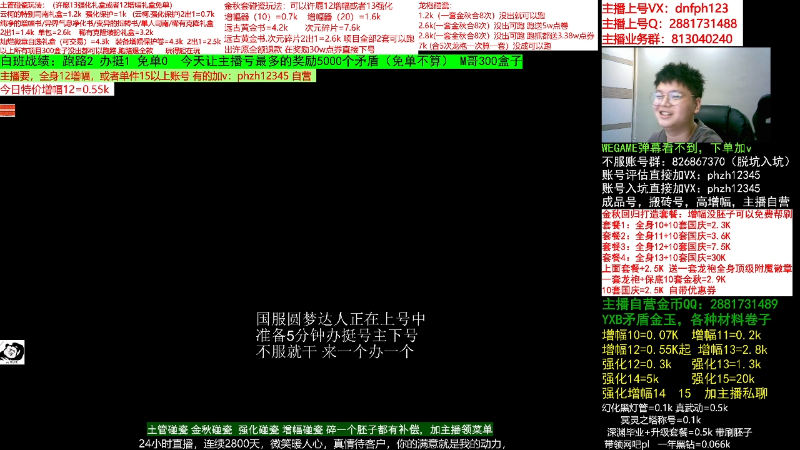The height and width of the screenshot is (450, 800).
Task: Click the price '增幅13=2.8k'
Action: click(733, 350)
